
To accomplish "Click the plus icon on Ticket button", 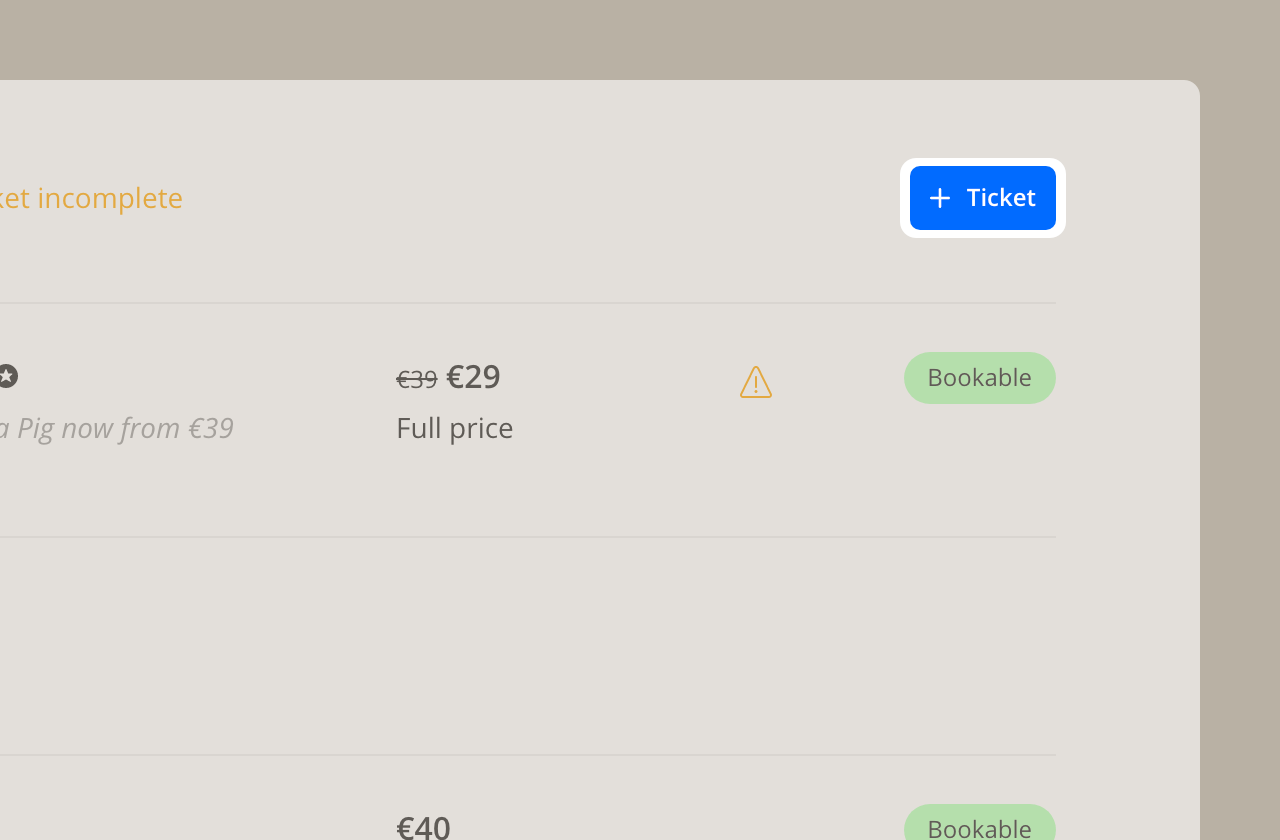I will pos(939,198).
